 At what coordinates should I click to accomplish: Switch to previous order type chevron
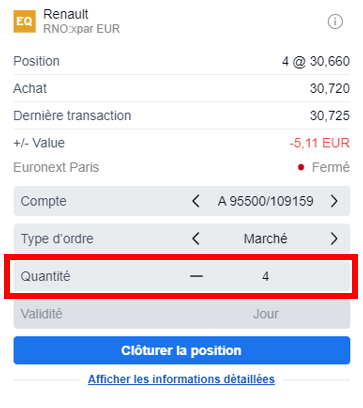coord(196,239)
